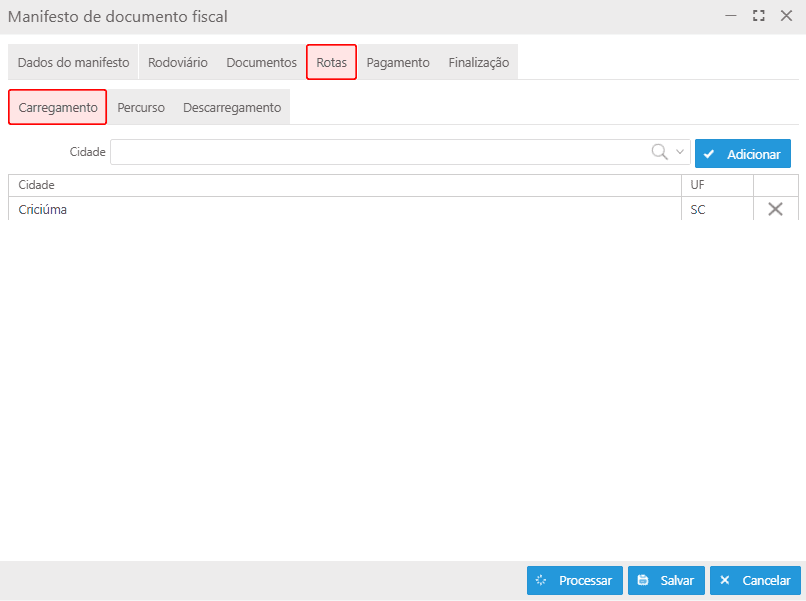Click the Processar button
This screenshot has height=601, width=806.
tap(575, 580)
